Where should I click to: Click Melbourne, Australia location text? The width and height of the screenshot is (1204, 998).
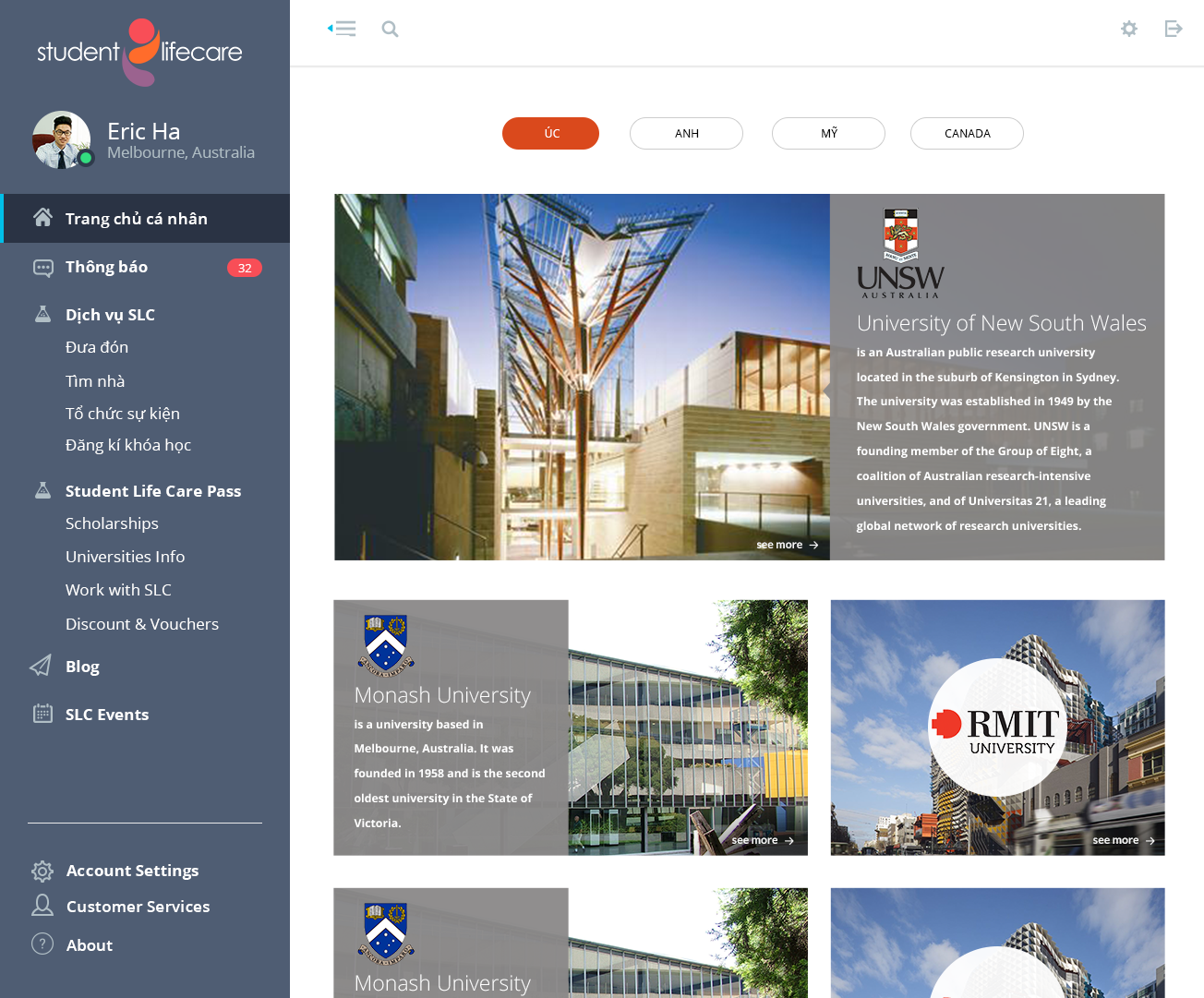181,152
